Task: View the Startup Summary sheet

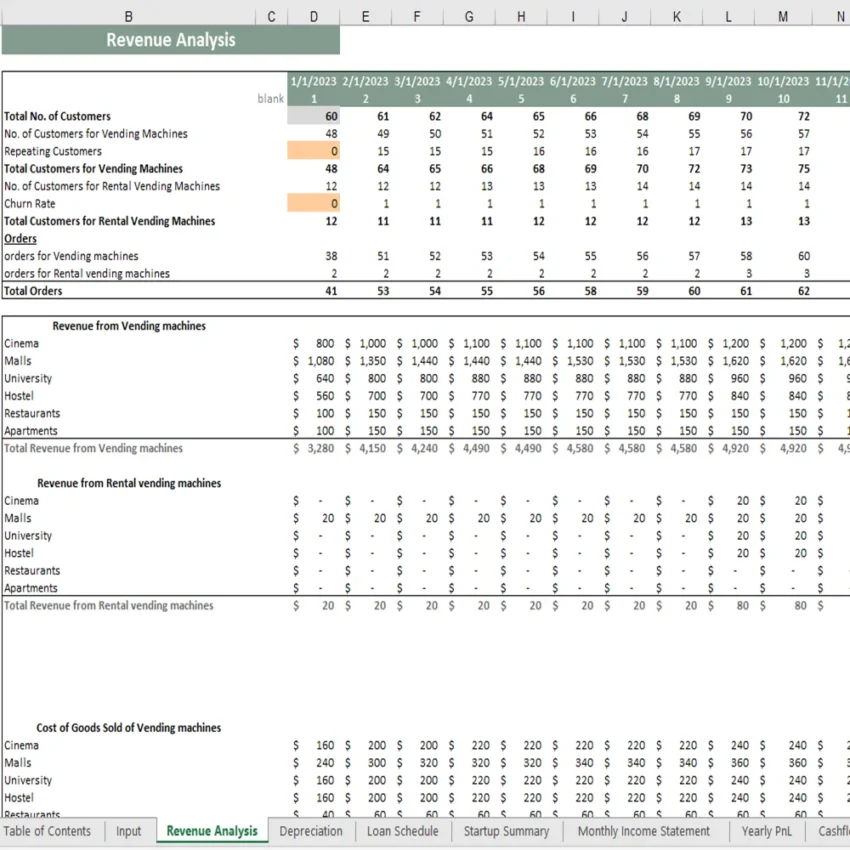Action: point(506,831)
